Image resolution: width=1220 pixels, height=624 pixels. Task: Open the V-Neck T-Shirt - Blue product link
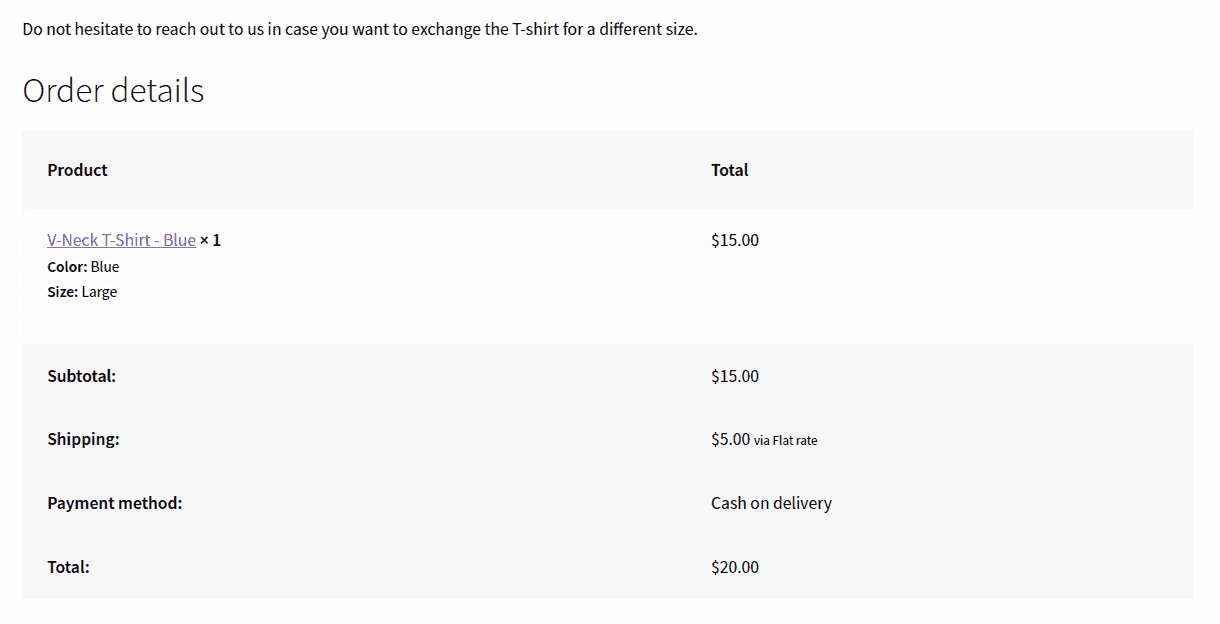tap(121, 240)
